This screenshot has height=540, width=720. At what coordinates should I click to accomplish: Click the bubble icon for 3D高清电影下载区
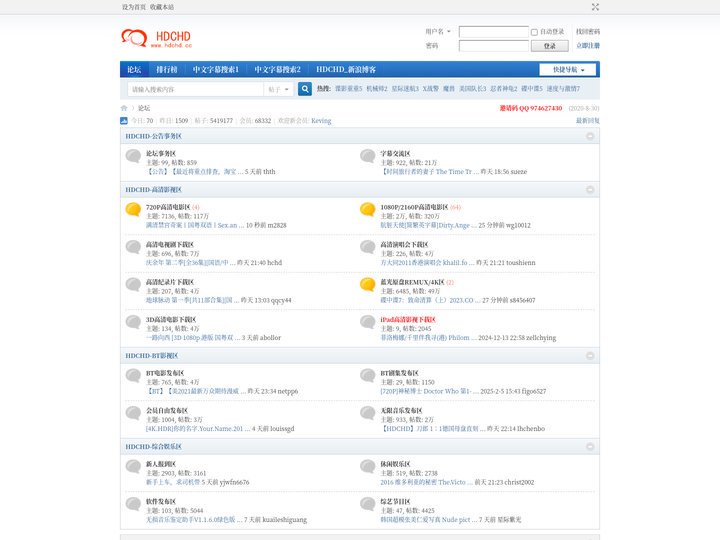point(133,322)
